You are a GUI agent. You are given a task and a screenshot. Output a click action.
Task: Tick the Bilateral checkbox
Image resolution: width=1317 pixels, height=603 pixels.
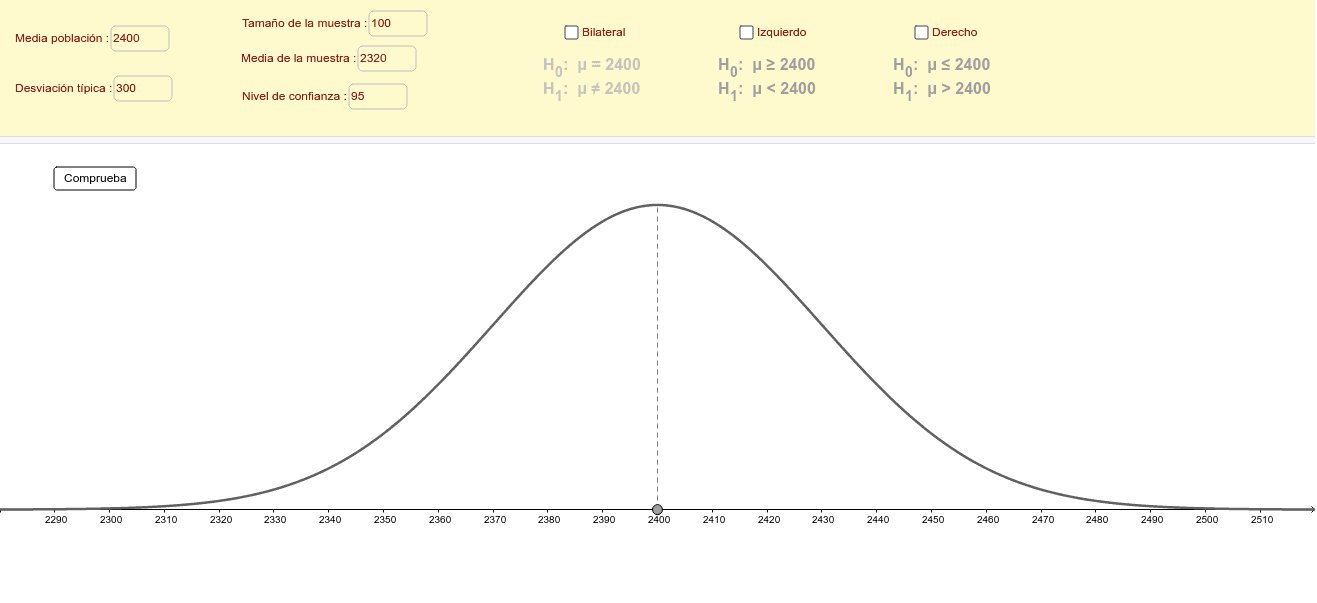click(x=571, y=32)
